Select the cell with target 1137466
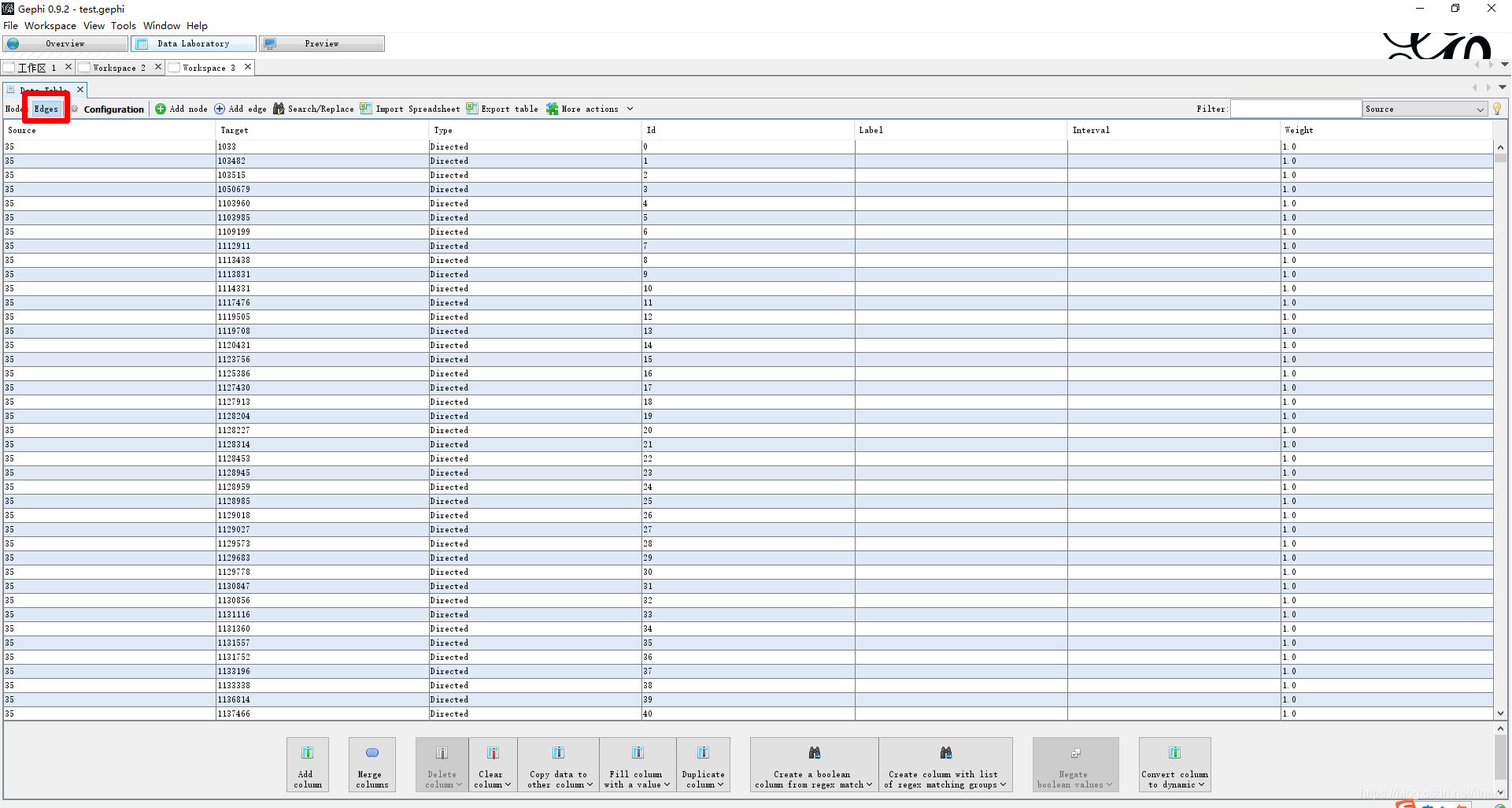 (x=322, y=713)
